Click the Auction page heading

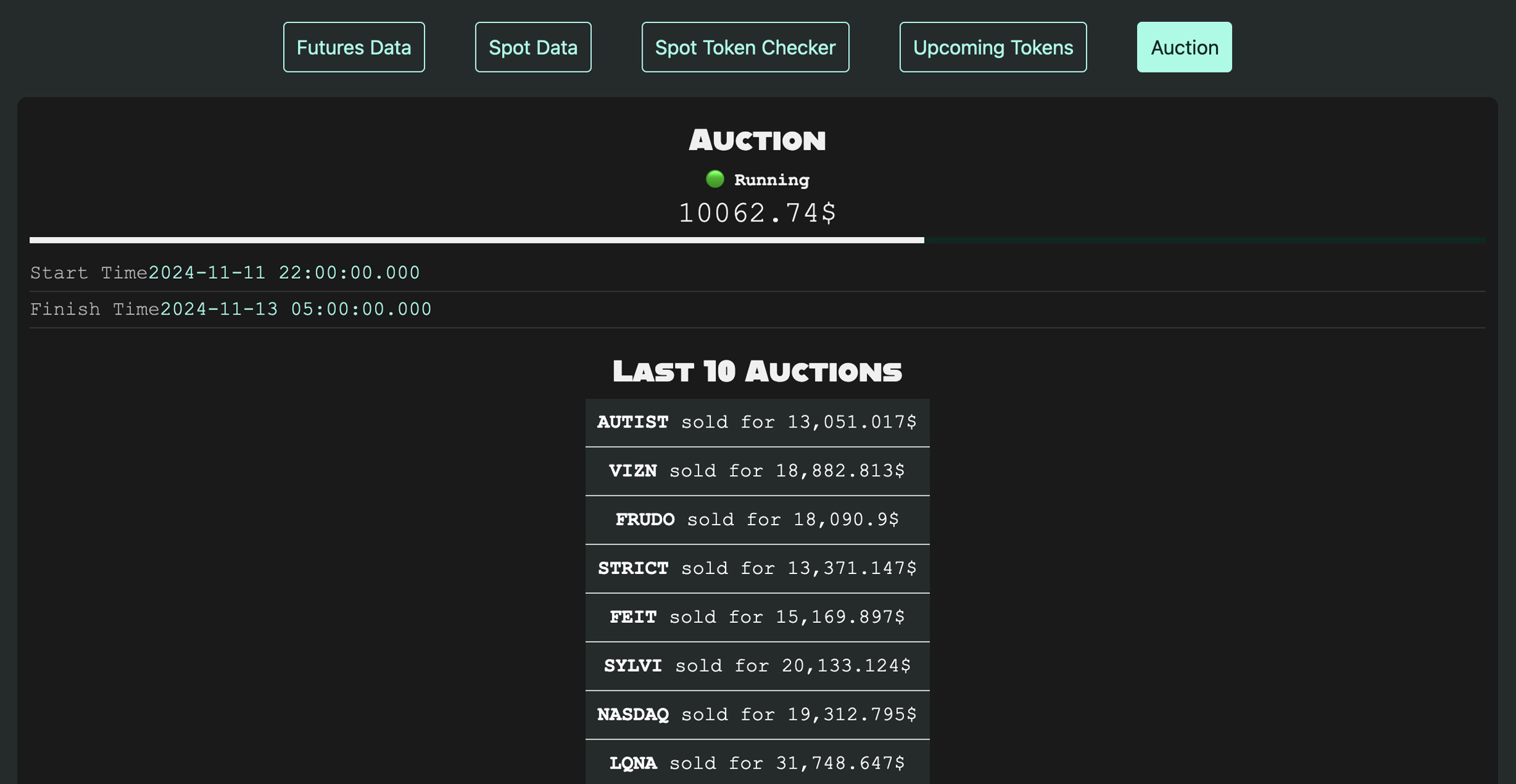tap(757, 139)
